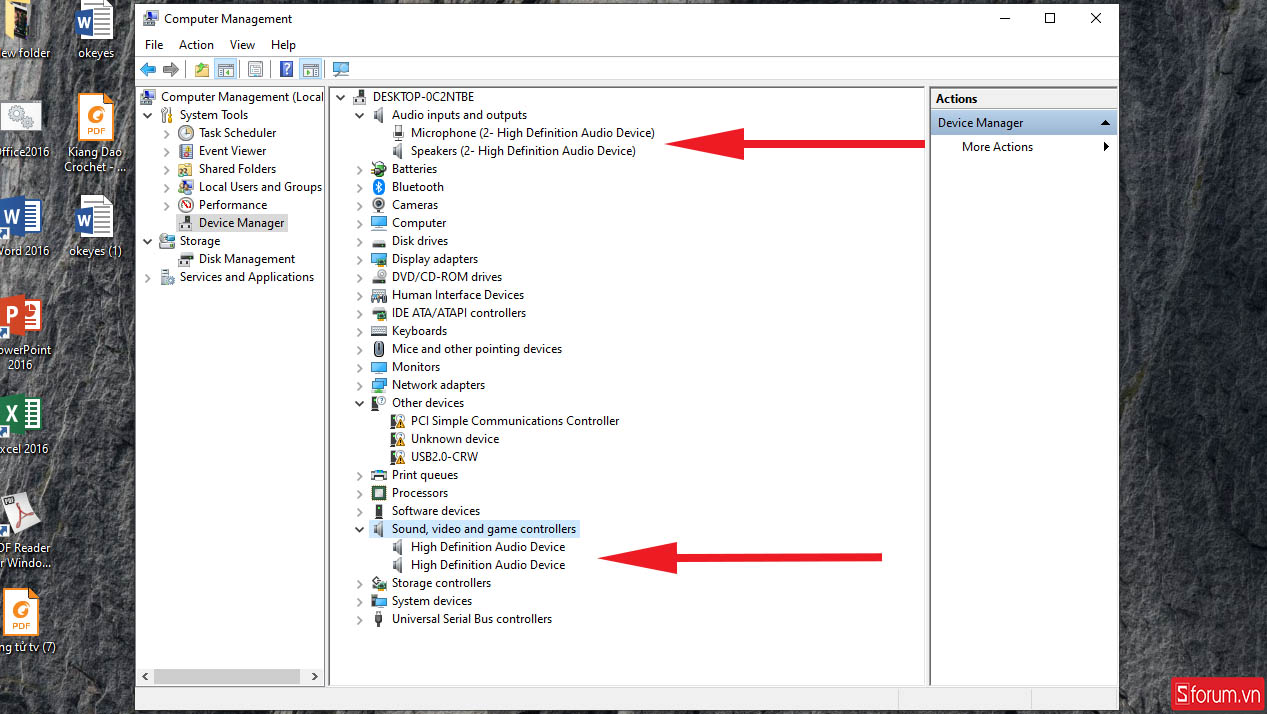Expand the Display adapters category
This screenshot has width=1267, height=714.
click(360, 259)
